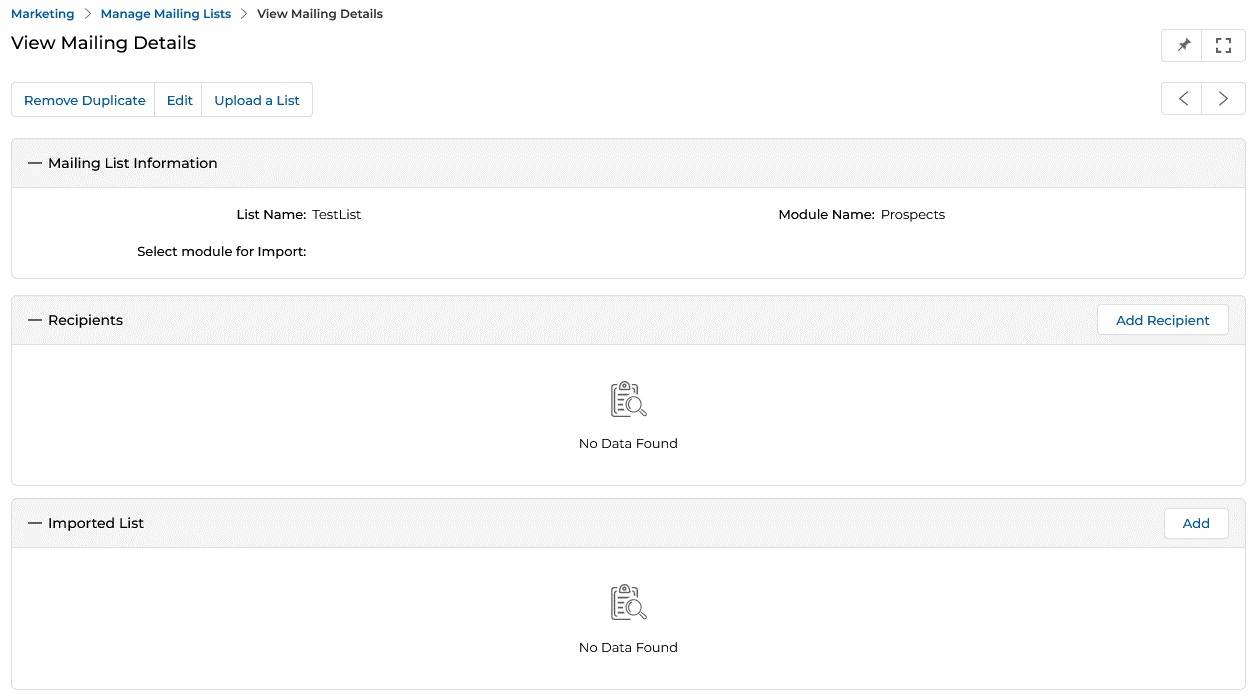The height and width of the screenshot is (697, 1255).
Task: Pin the View Mailing Details page
Action: [1183, 45]
